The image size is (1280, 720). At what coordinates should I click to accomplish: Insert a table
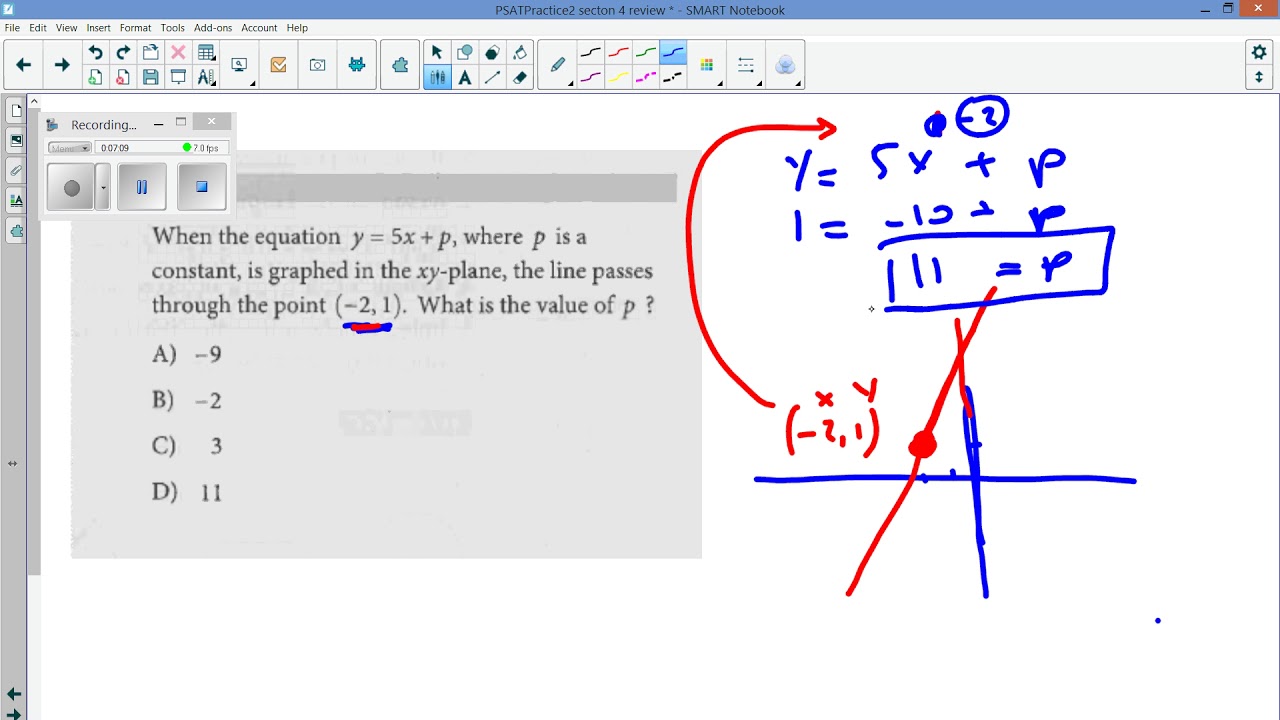tap(206, 53)
